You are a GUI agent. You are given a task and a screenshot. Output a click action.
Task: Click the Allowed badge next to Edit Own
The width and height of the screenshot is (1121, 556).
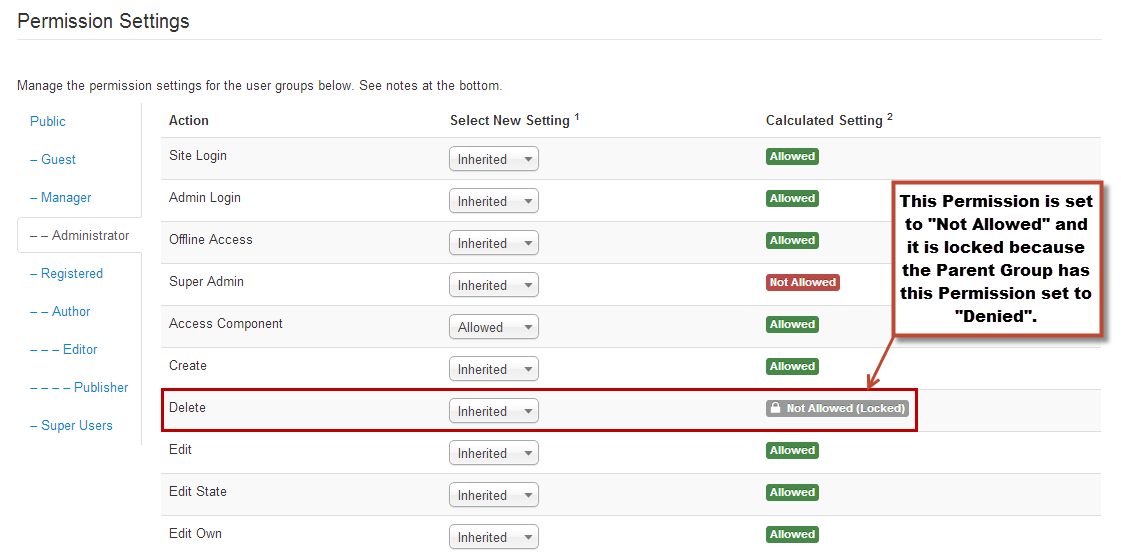tap(792, 534)
